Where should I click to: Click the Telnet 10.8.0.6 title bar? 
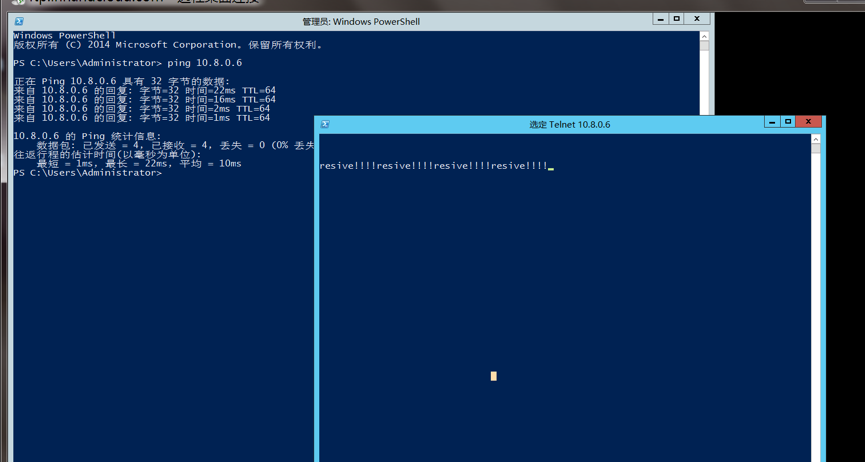point(568,125)
